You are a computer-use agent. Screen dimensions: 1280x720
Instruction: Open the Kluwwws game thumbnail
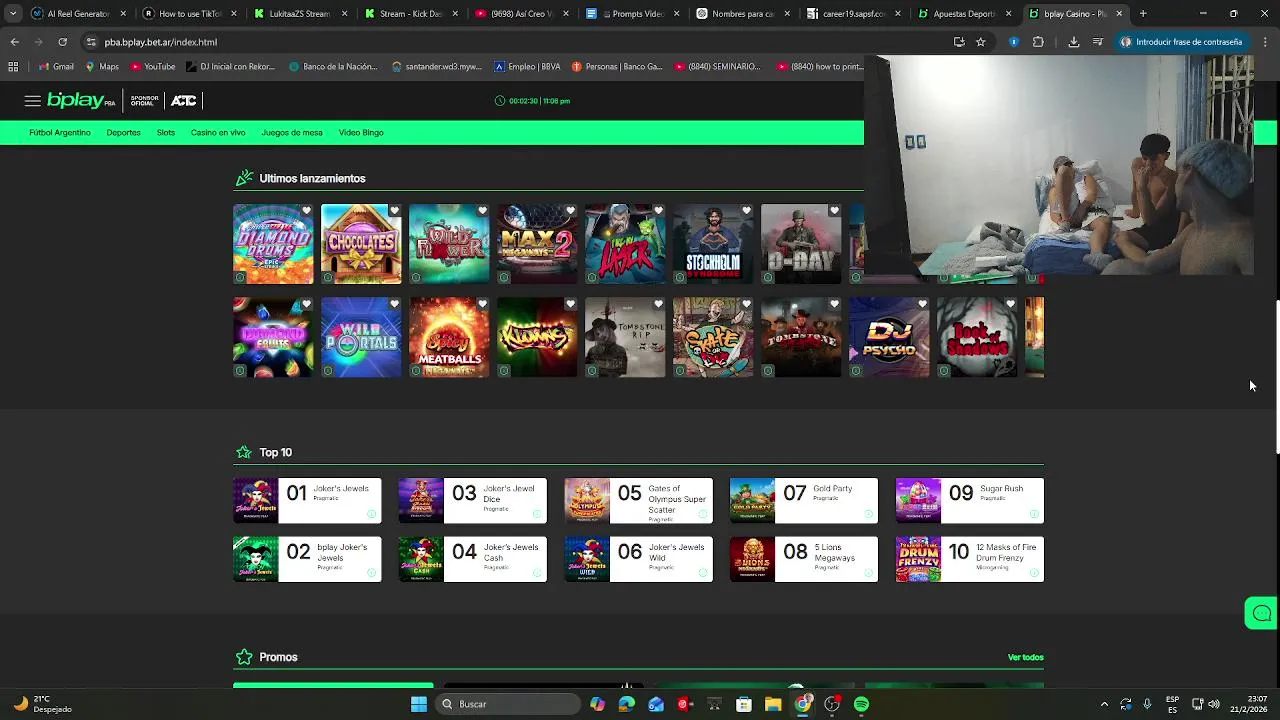click(537, 337)
